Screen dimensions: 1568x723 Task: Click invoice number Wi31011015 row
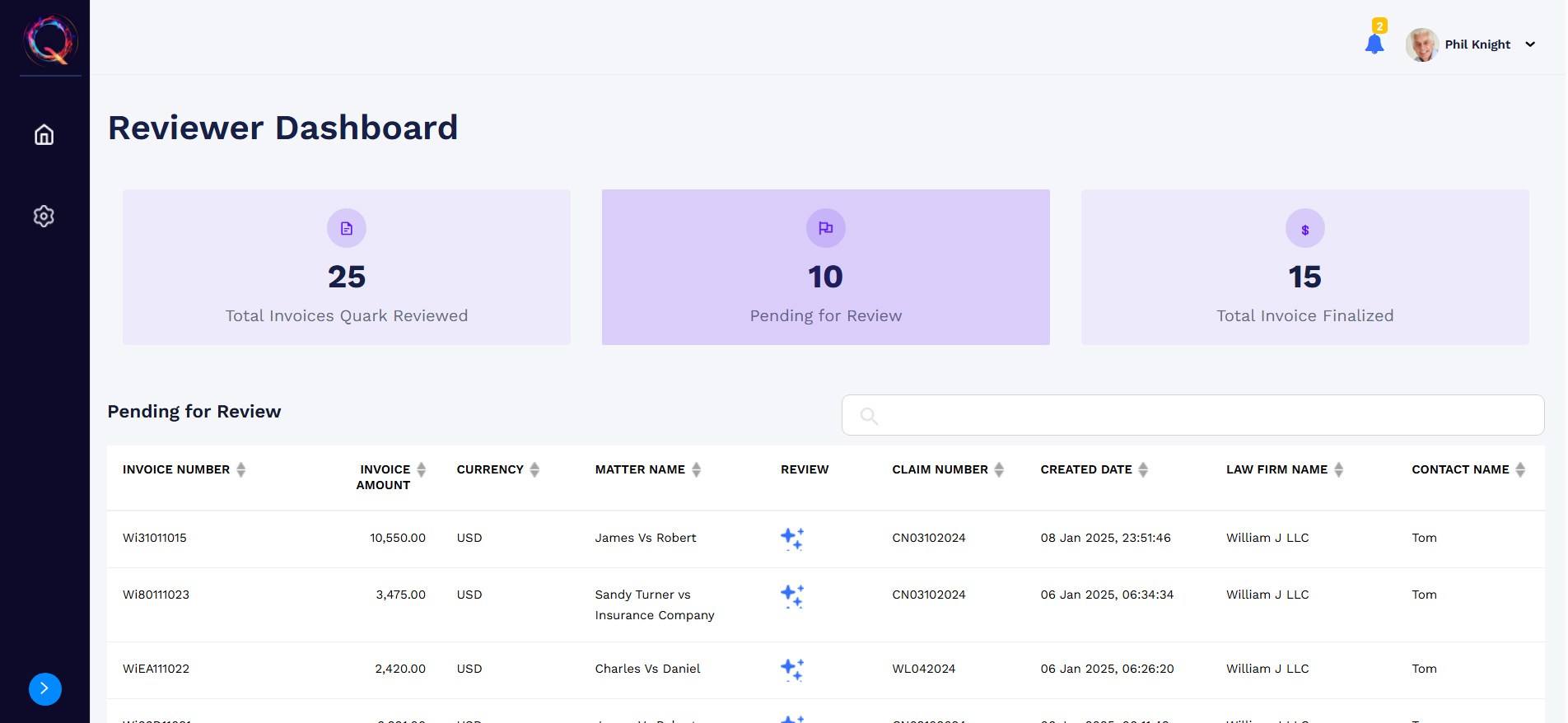155,538
